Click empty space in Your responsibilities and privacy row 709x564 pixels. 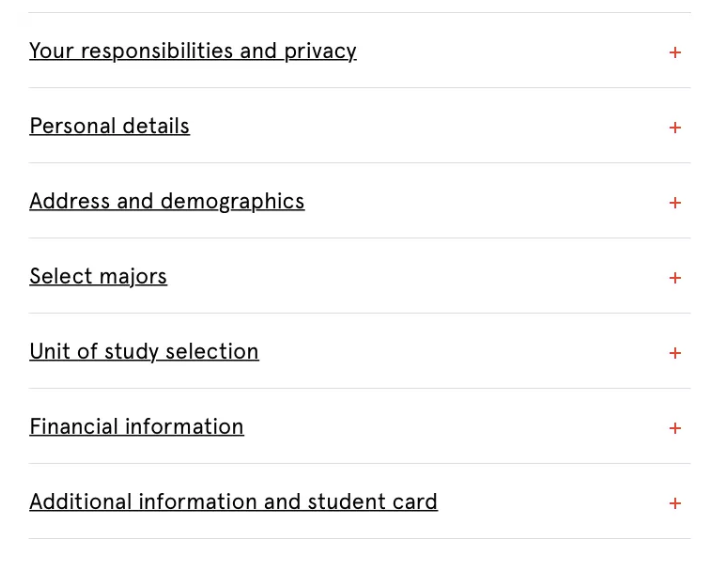510,51
